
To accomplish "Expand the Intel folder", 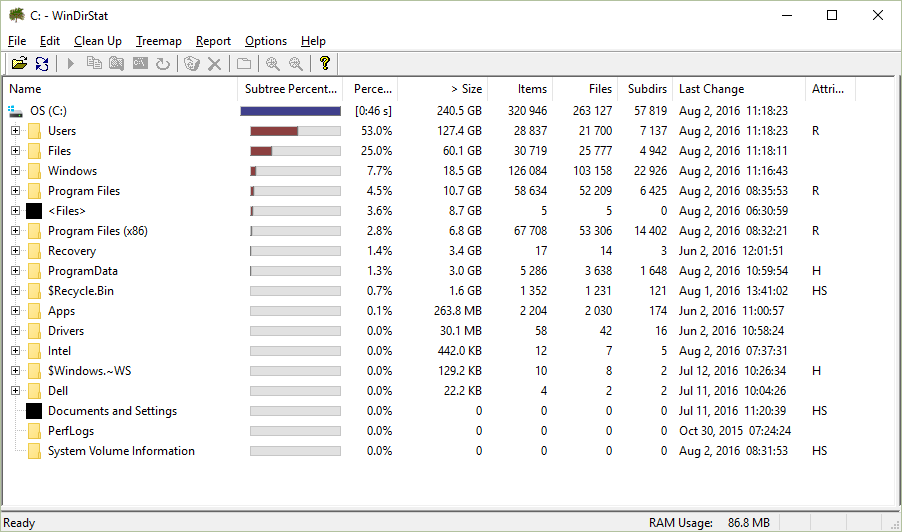I will point(16,350).
